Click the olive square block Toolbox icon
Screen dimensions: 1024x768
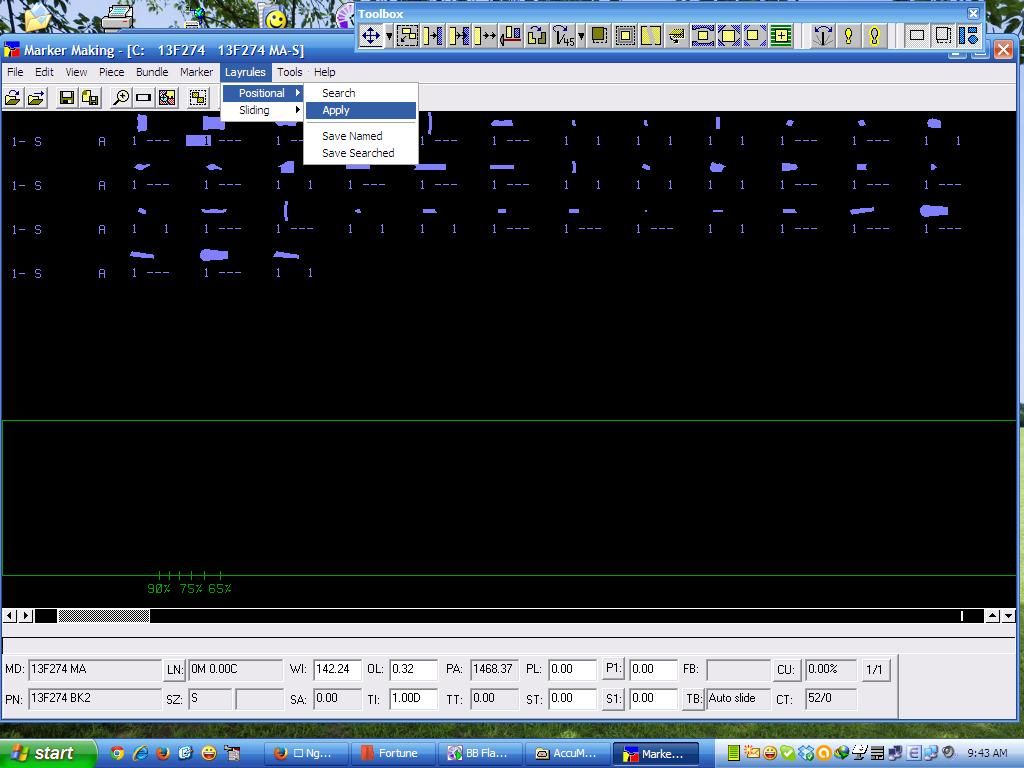coord(599,35)
